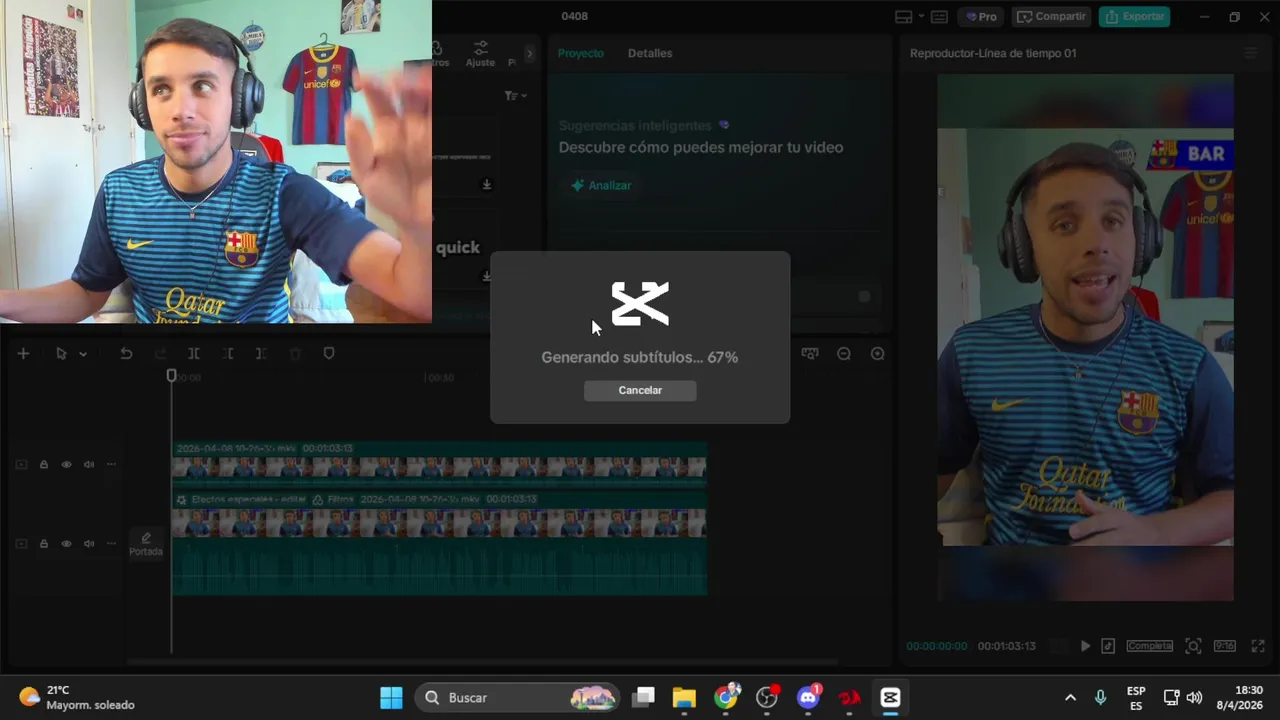Viewport: 1280px width, 720px height.
Task: Select the layout icon in title bar
Action: click(904, 16)
